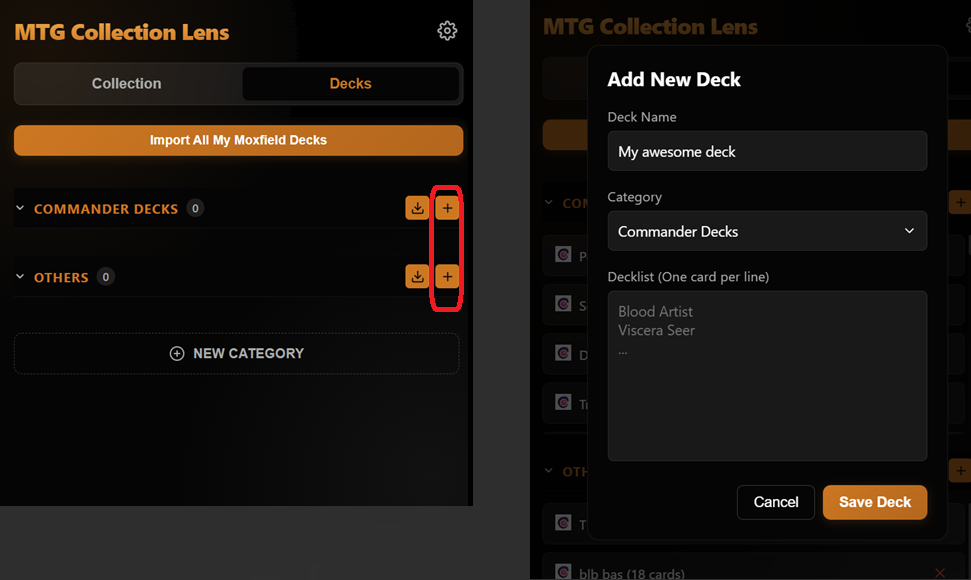
Task: Click the NEW CATEGORY button
Action: pos(237,353)
